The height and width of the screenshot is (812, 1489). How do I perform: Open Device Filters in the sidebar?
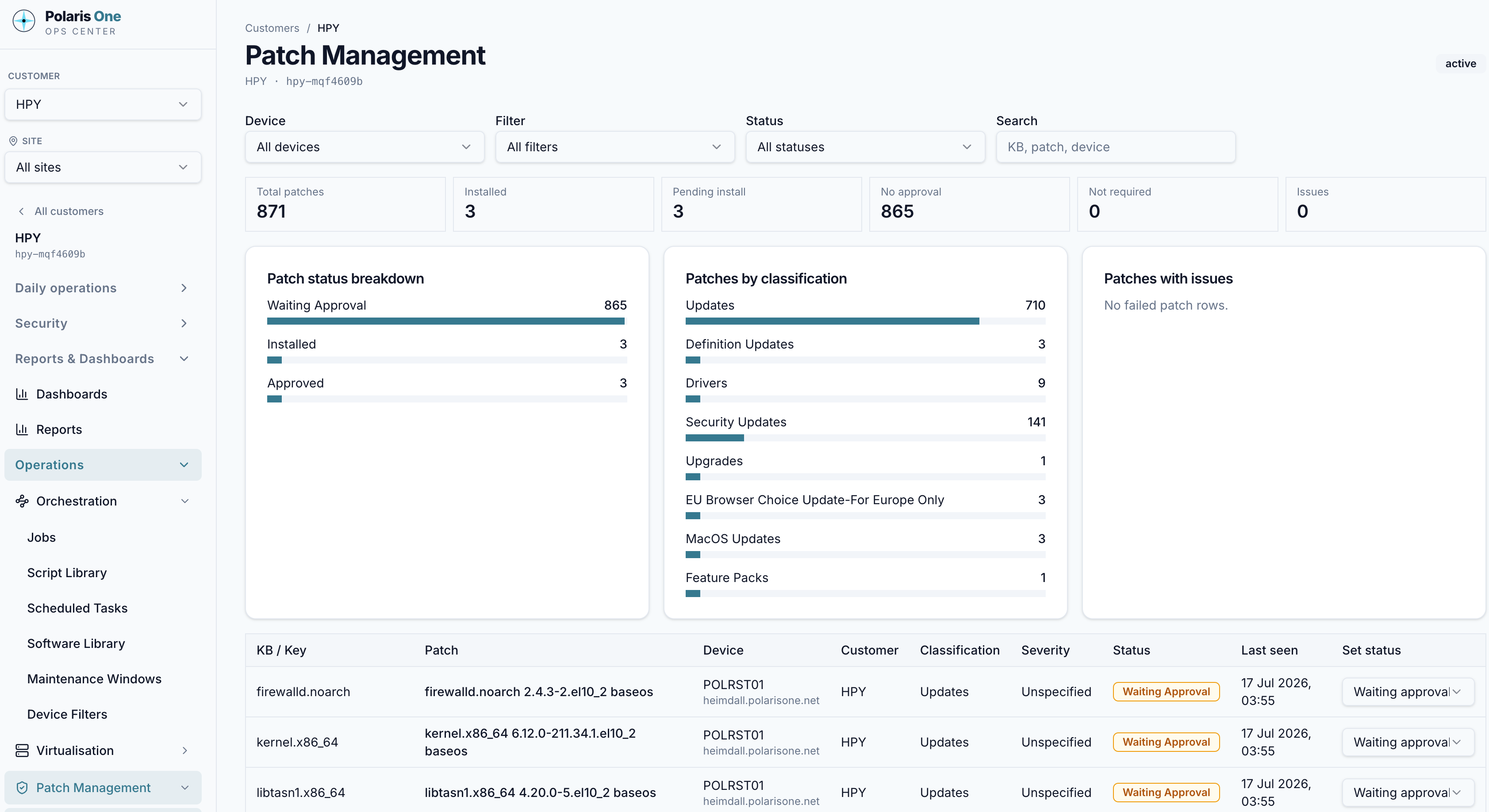[x=67, y=714]
